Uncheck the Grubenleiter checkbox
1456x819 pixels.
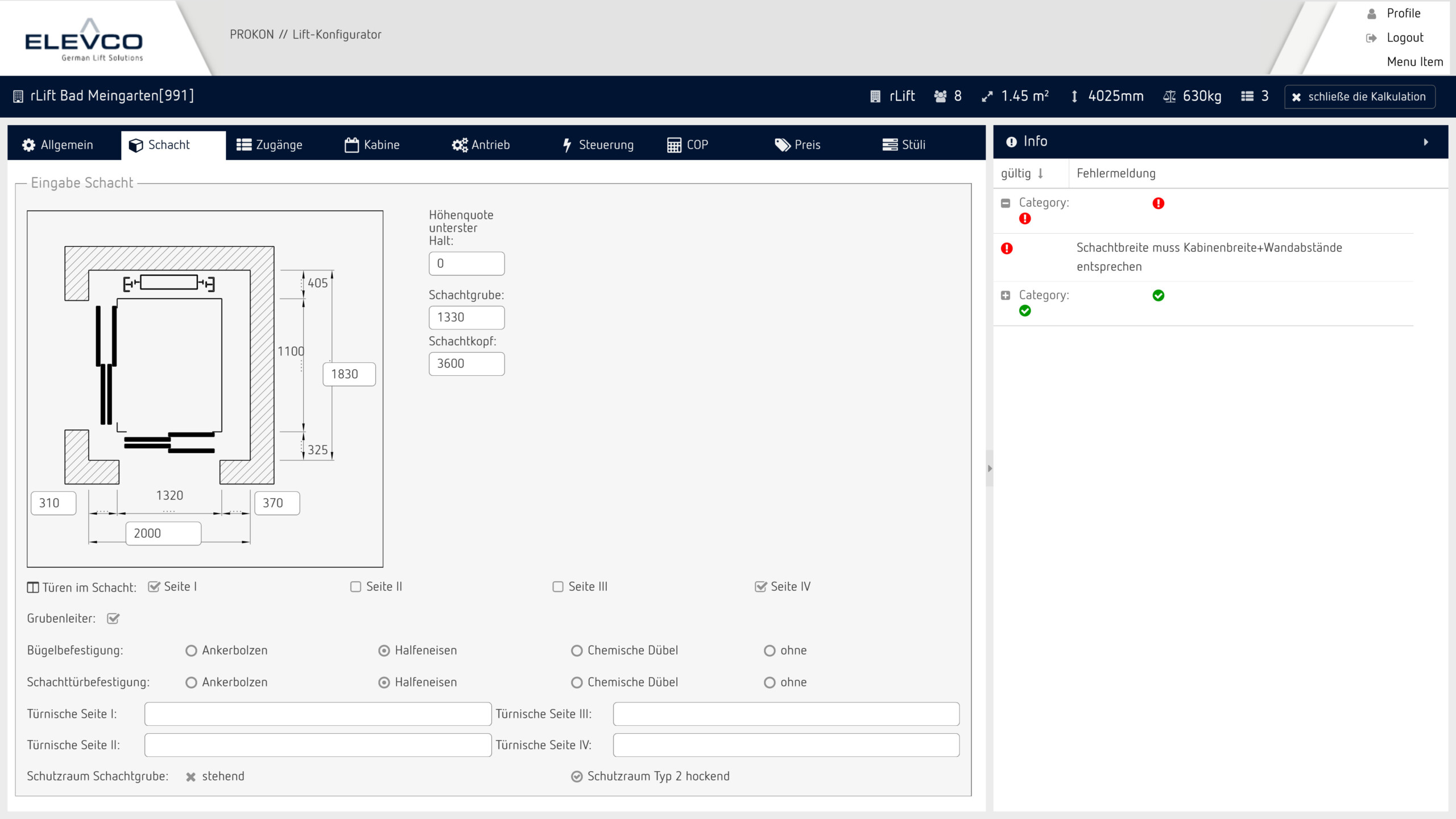[113, 619]
